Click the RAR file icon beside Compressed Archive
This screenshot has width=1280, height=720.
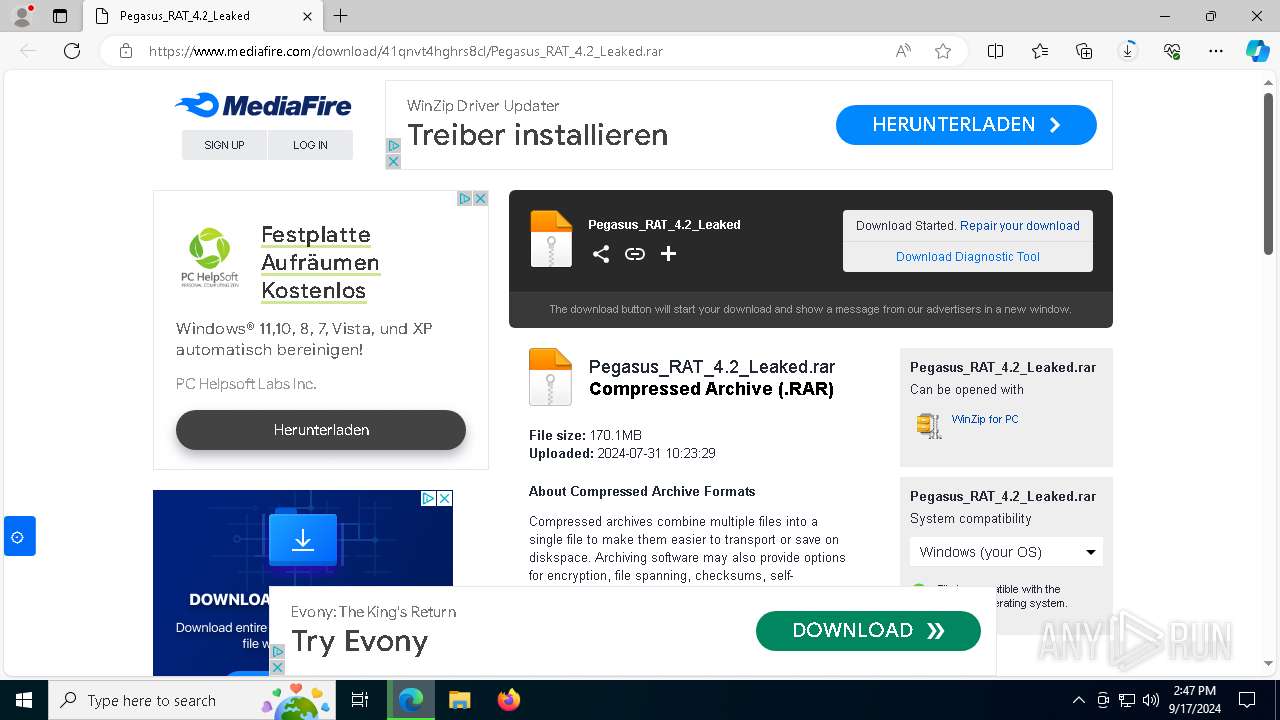tap(550, 377)
